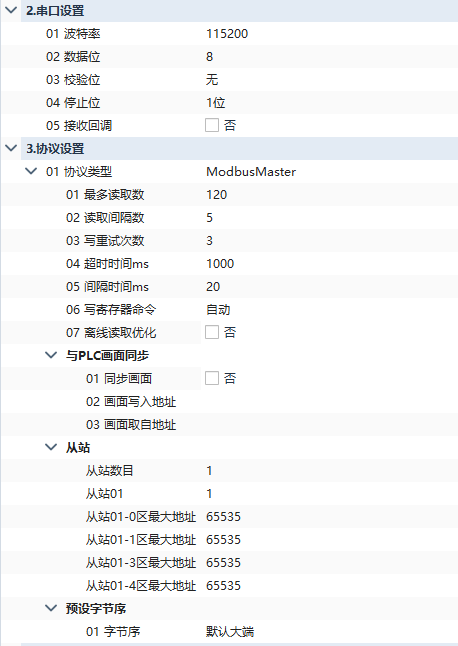Select the 从站01 row label
The width and height of the screenshot is (458, 646).
(x=104, y=494)
